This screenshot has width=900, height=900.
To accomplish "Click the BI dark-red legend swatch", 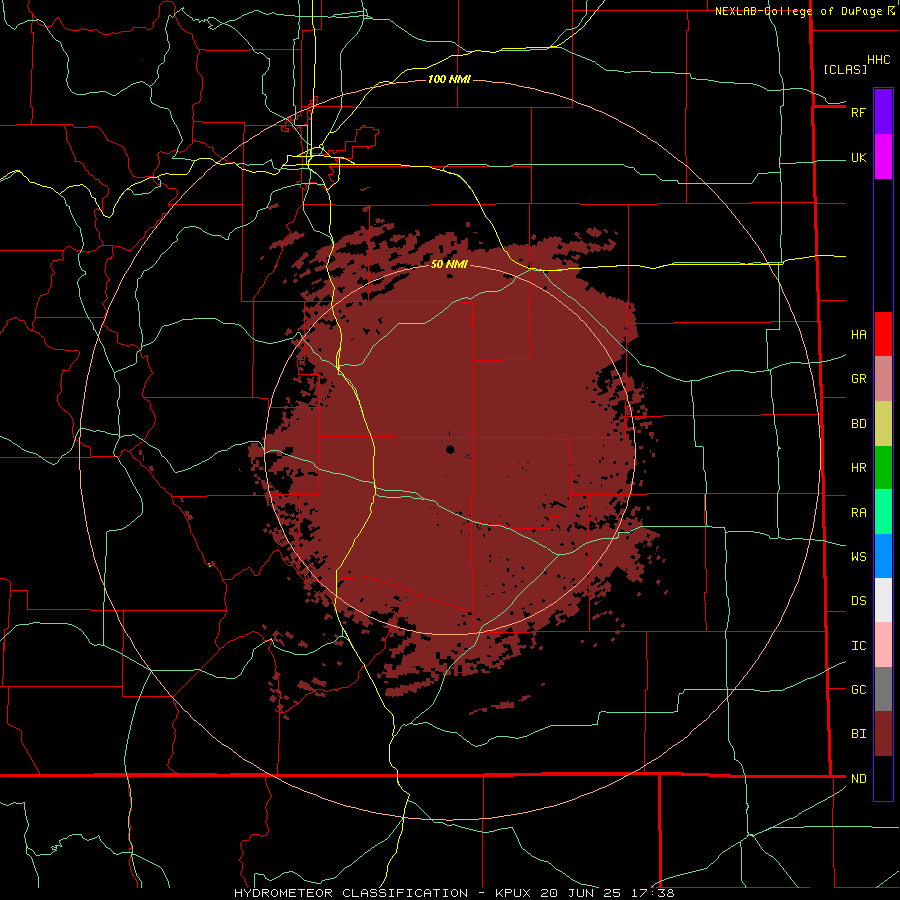I will coord(883,734).
